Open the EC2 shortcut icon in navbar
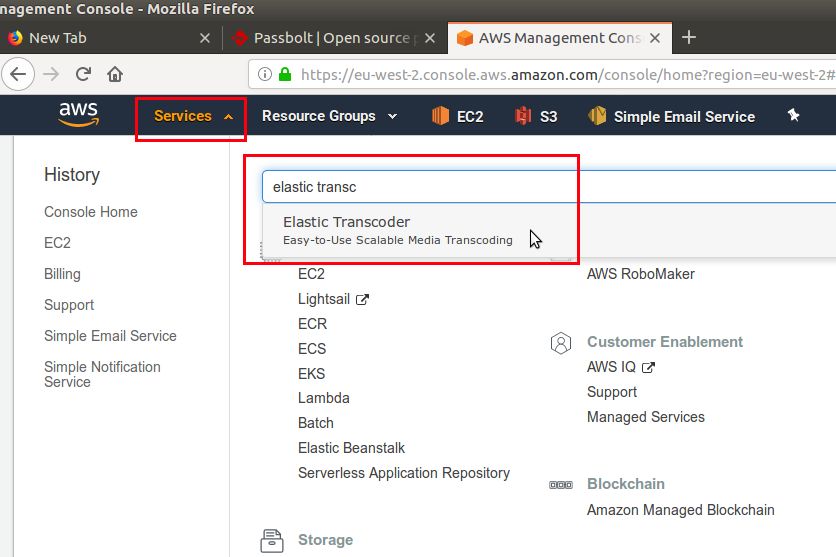Screen dimensions: 836x557 click(440, 116)
